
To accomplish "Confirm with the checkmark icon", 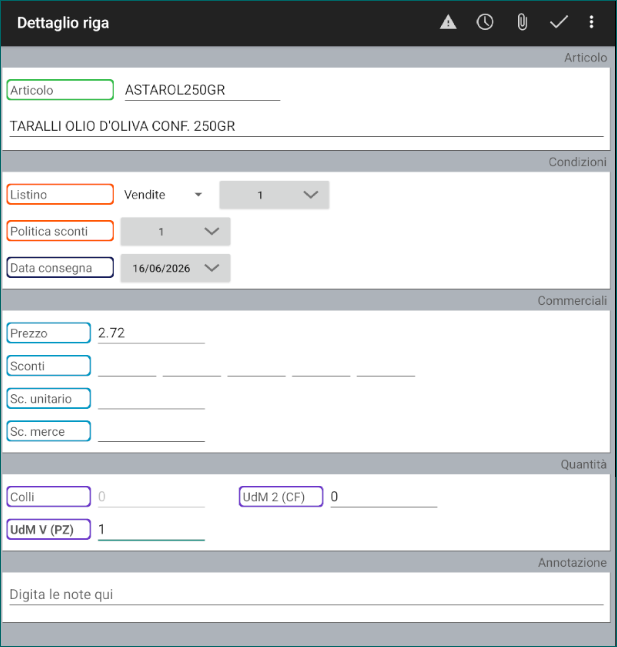I will [x=559, y=22].
